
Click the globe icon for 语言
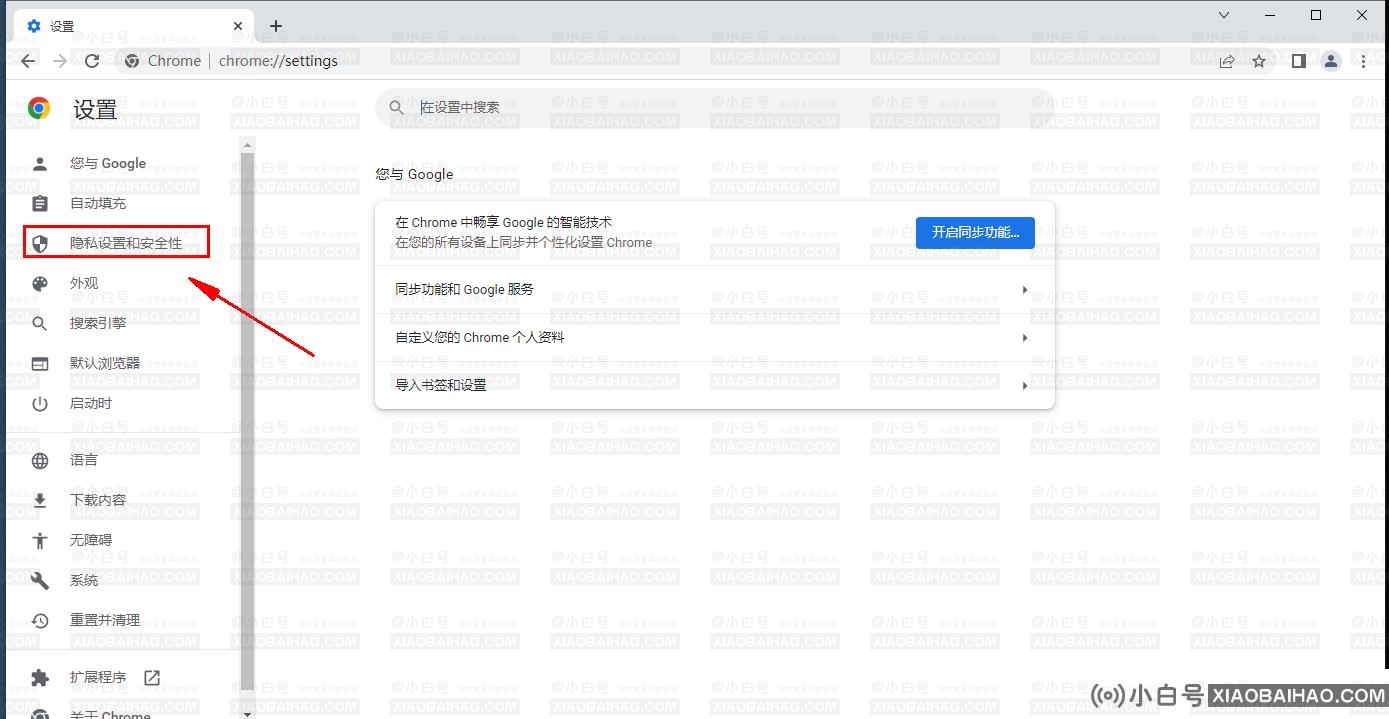pyautogui.click(x=40, y=460)
